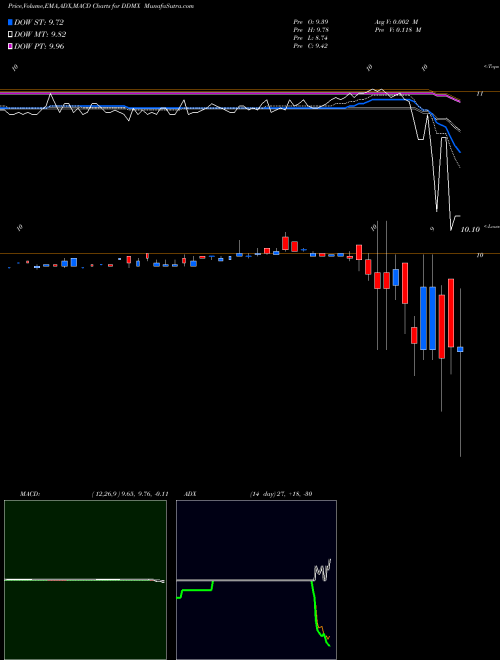
Task: Click the MACD panel title
Action: coord(30,494)
